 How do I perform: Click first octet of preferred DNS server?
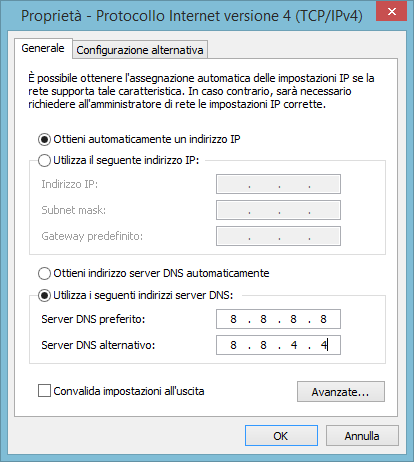click(233, 319)
